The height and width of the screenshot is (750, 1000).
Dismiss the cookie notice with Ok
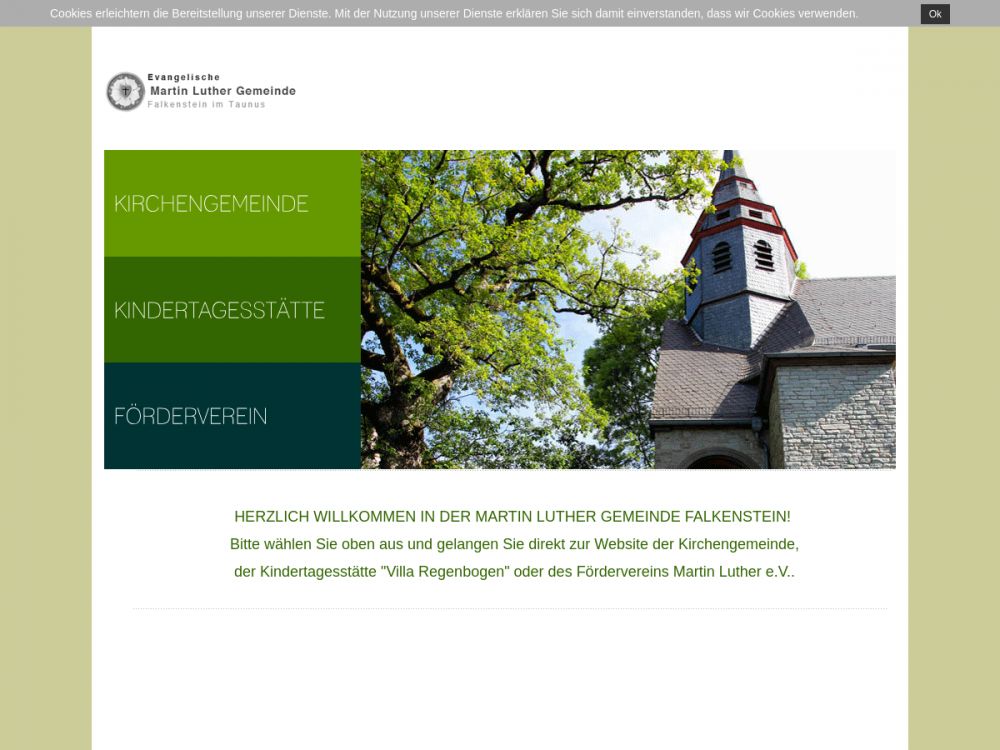pos(934,14)
